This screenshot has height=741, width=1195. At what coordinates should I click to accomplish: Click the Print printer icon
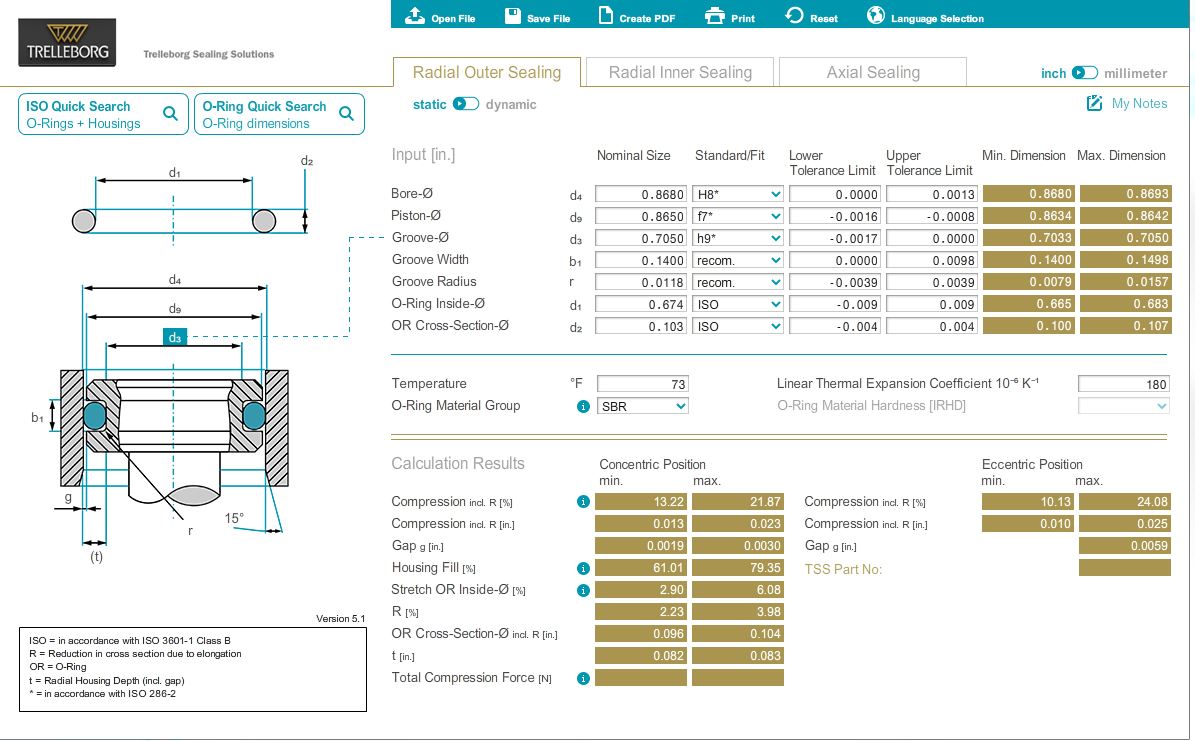[x=715, y=16]
